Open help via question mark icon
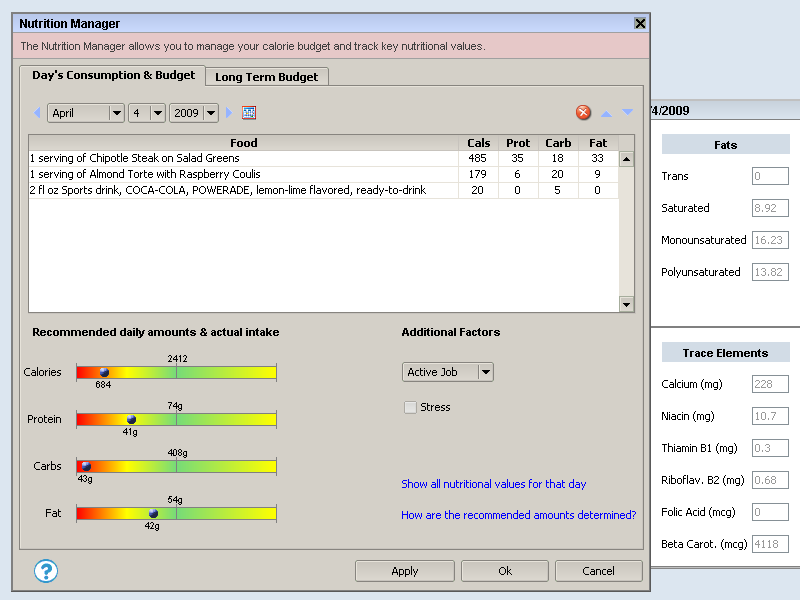This screenshot has width=800, height=600. [46, 571]
